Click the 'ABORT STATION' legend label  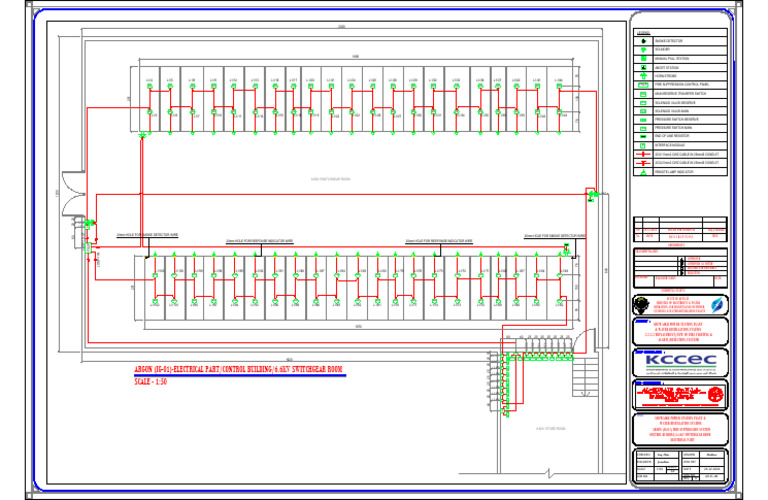point(667,68)
